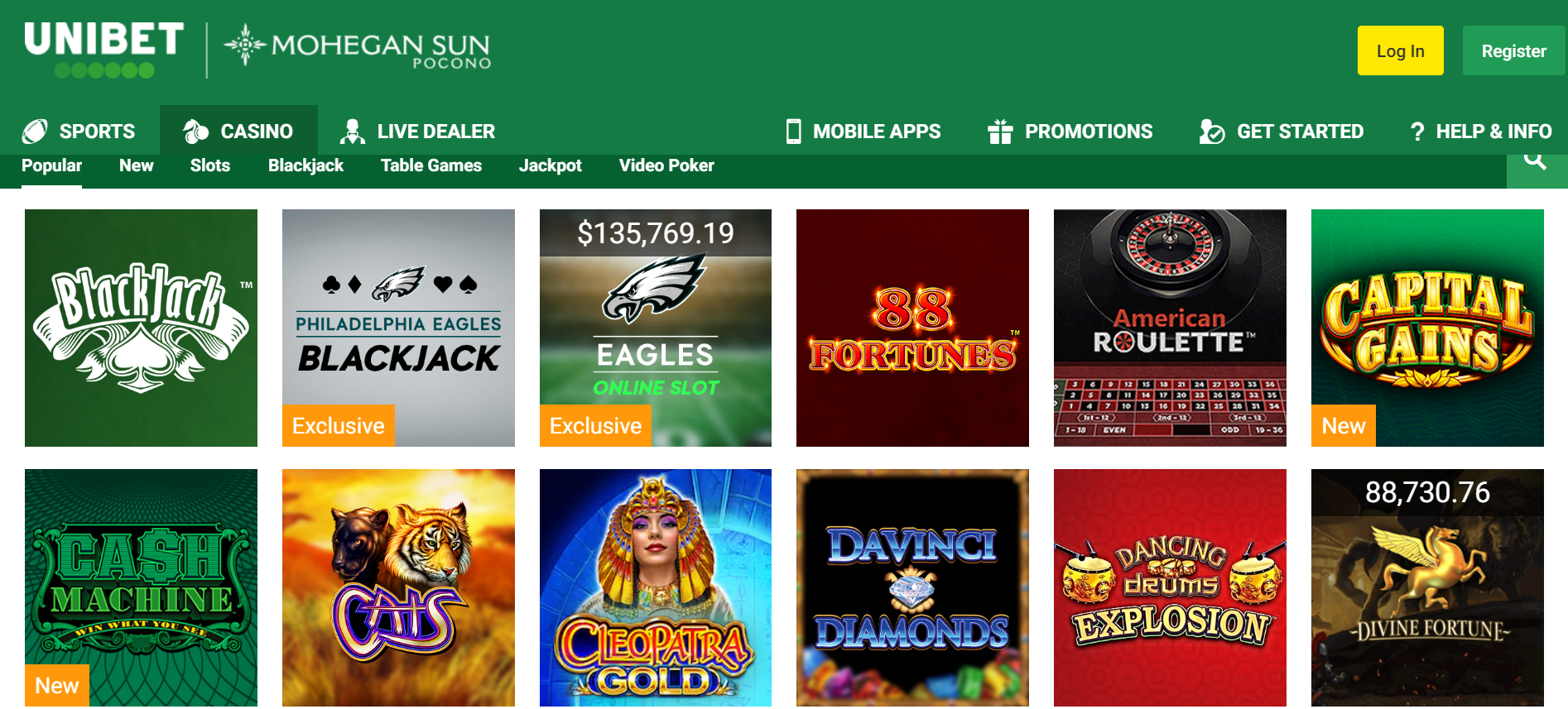The image size is (1568, 709).
Task: Click the Mohegan Sun Pocono logo
Action: [x=358, y=46]
